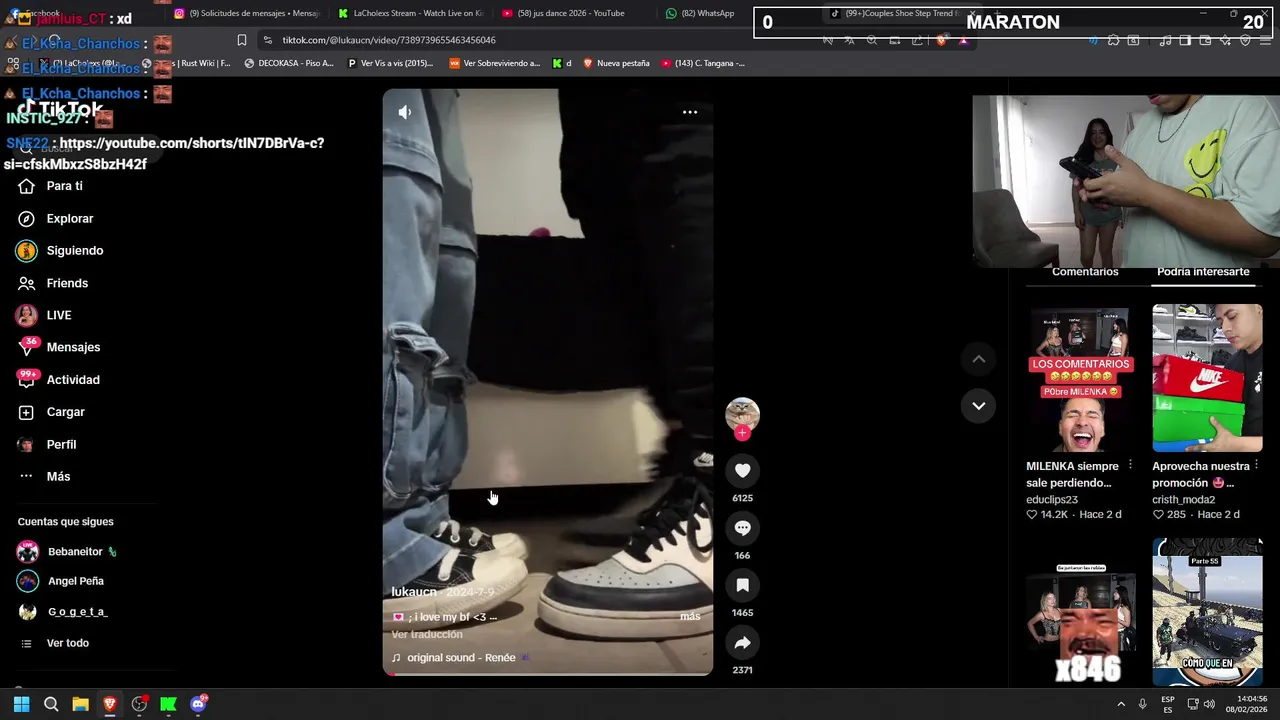Switch to the Podría interesarte tab
The height and width of the screenshot is (720, 1280).
pyautogui.click(x=1203, y=272)
